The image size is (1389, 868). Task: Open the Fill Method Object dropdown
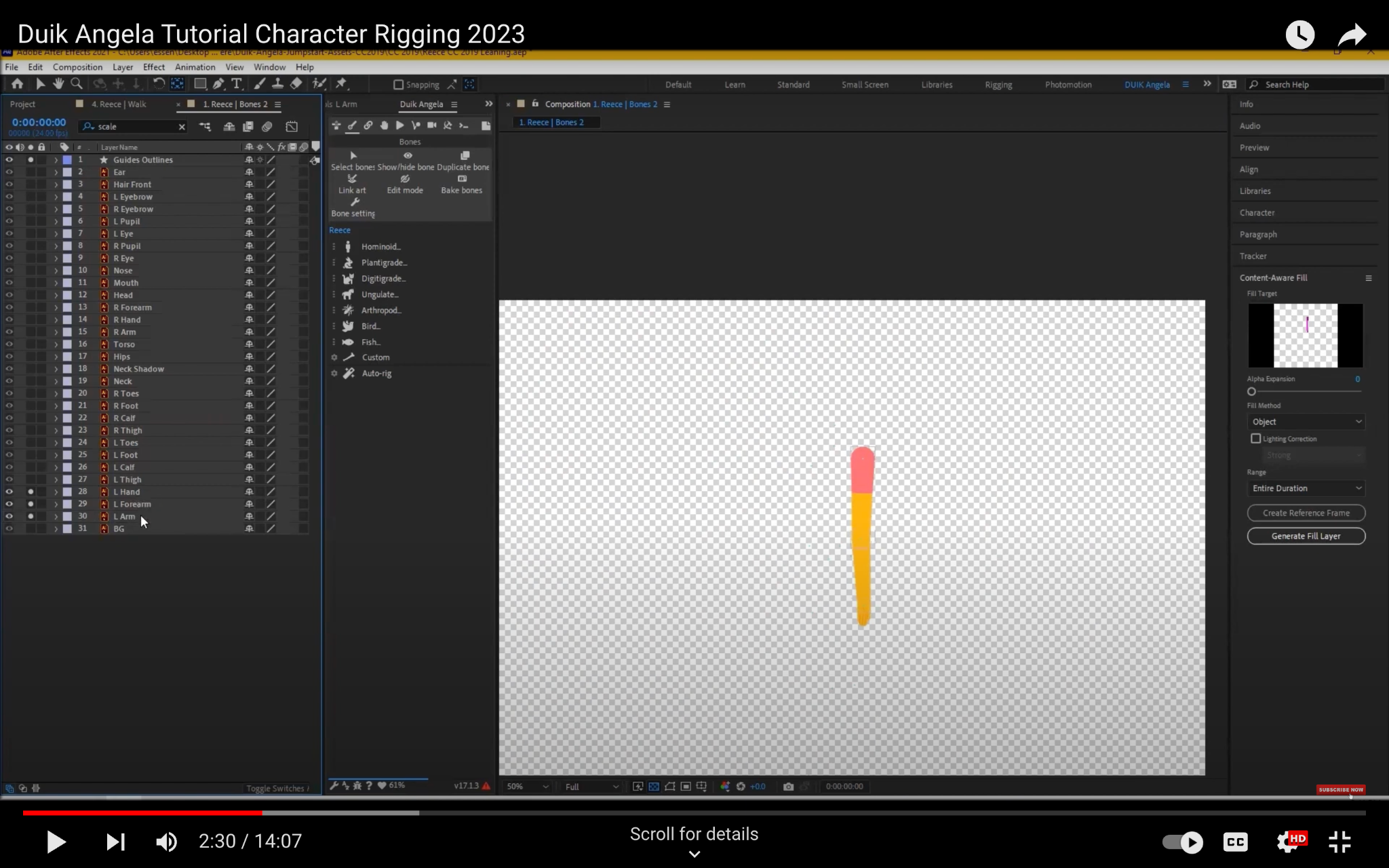[1306, 422]
